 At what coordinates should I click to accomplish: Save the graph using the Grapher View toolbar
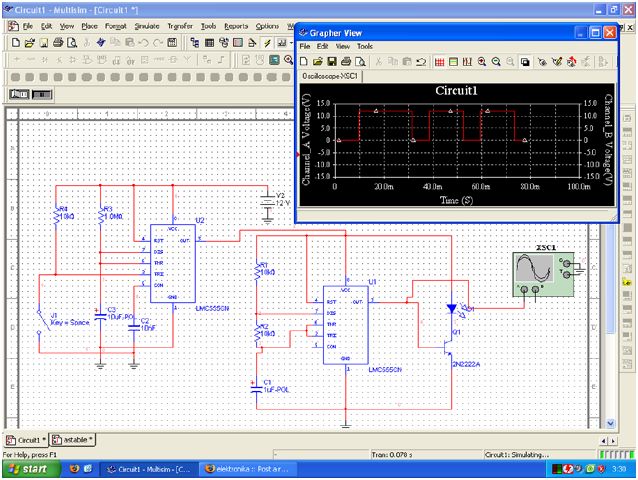[331, 61]
